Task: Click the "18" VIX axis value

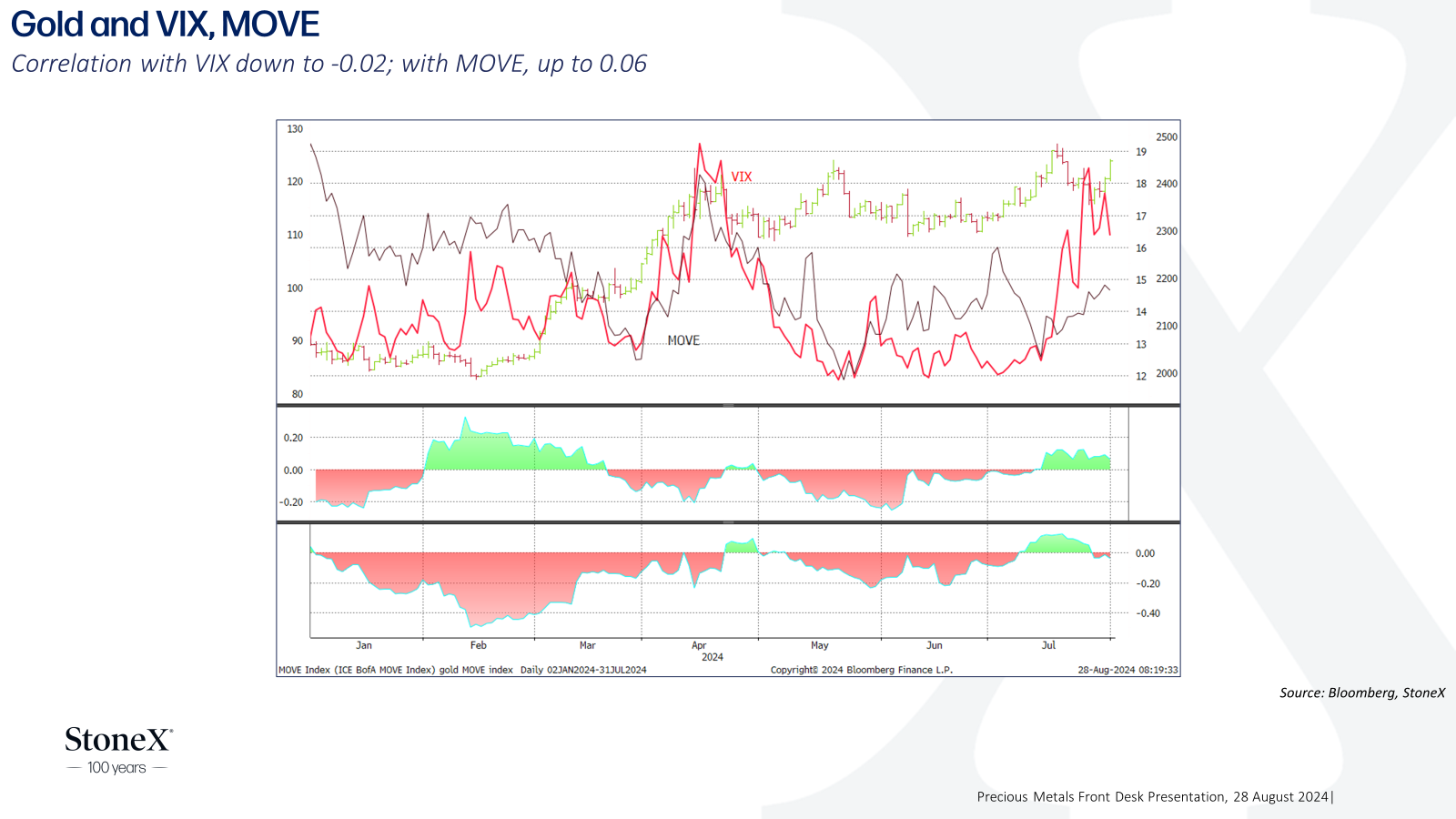Action: click(x=1141, y=184)
